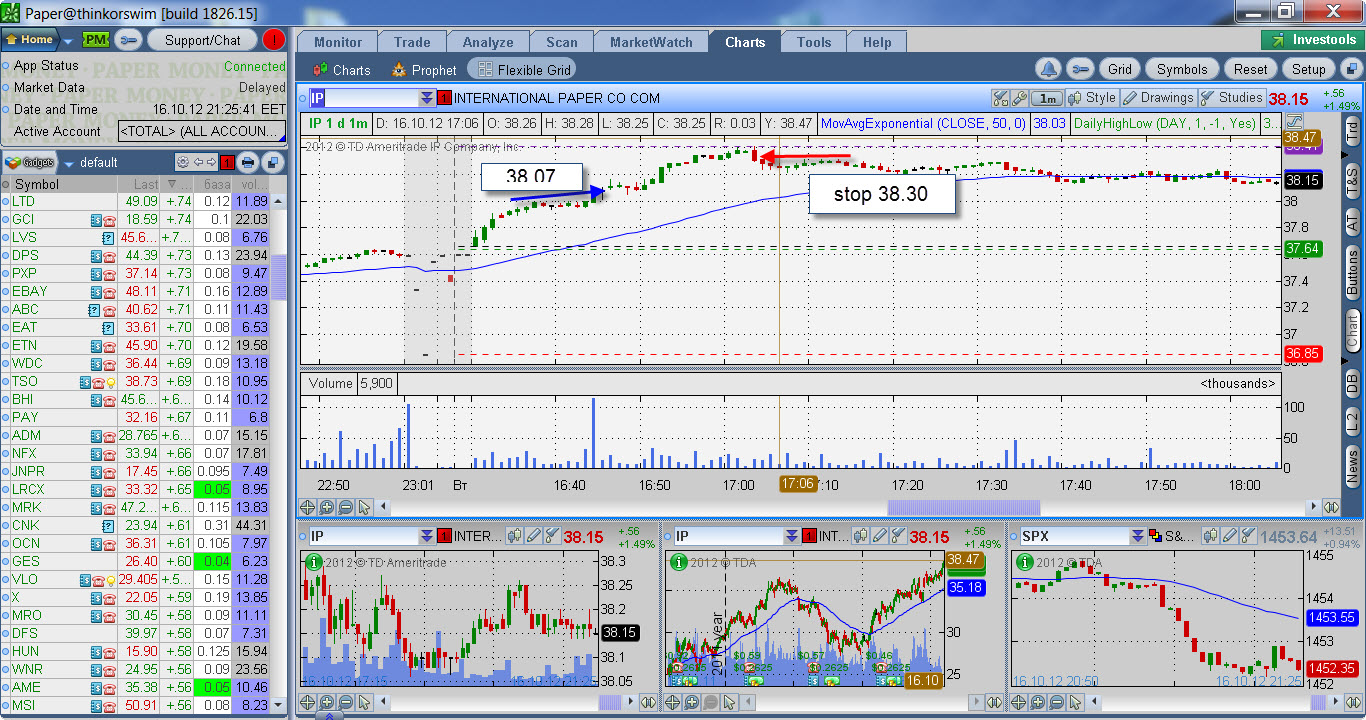Image resolution: width=1366 pixels, height=720 pixels.
Task: Open the News sidebar tab
Action: tap(1352, 468)
